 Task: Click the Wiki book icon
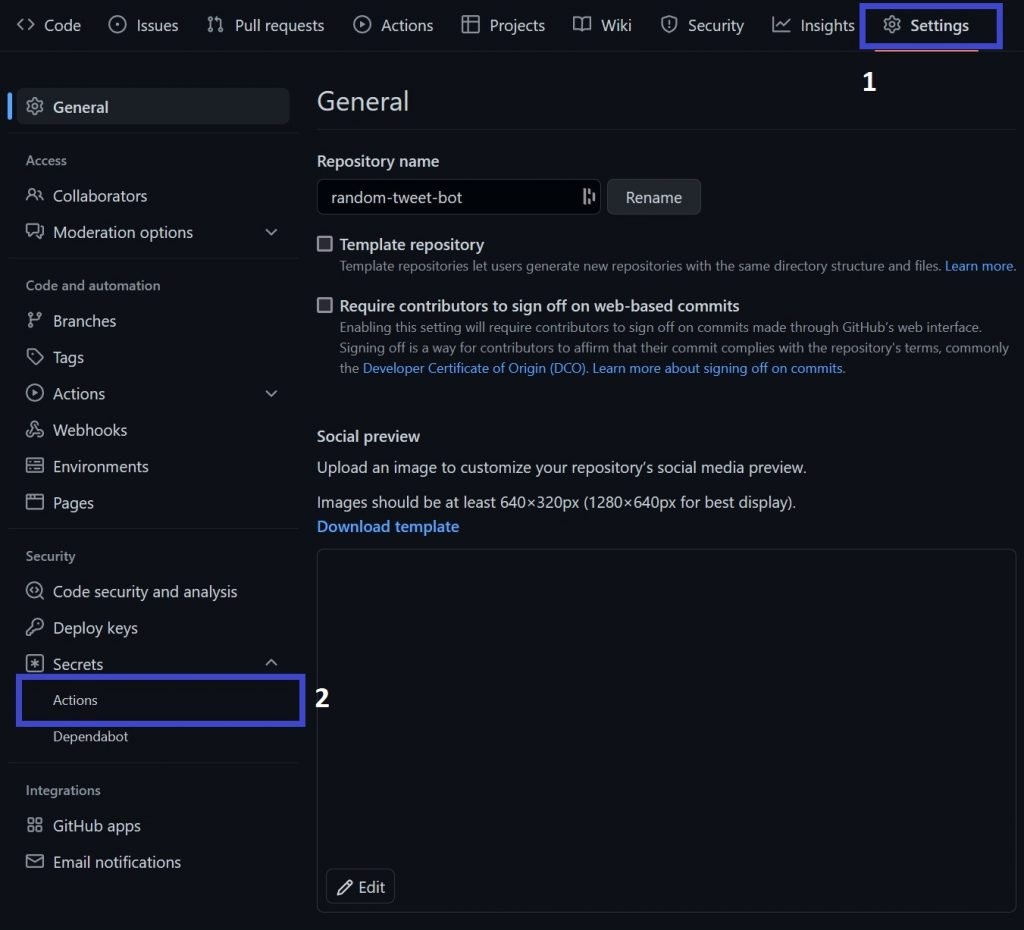tap(582, 25)
